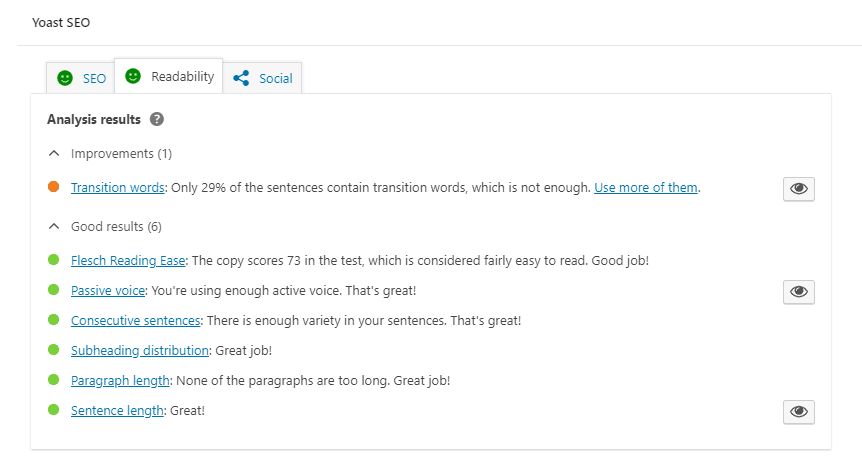862x459 pixels.
Task: Click the Consecutive sentences link
Action: pos(136,321)
